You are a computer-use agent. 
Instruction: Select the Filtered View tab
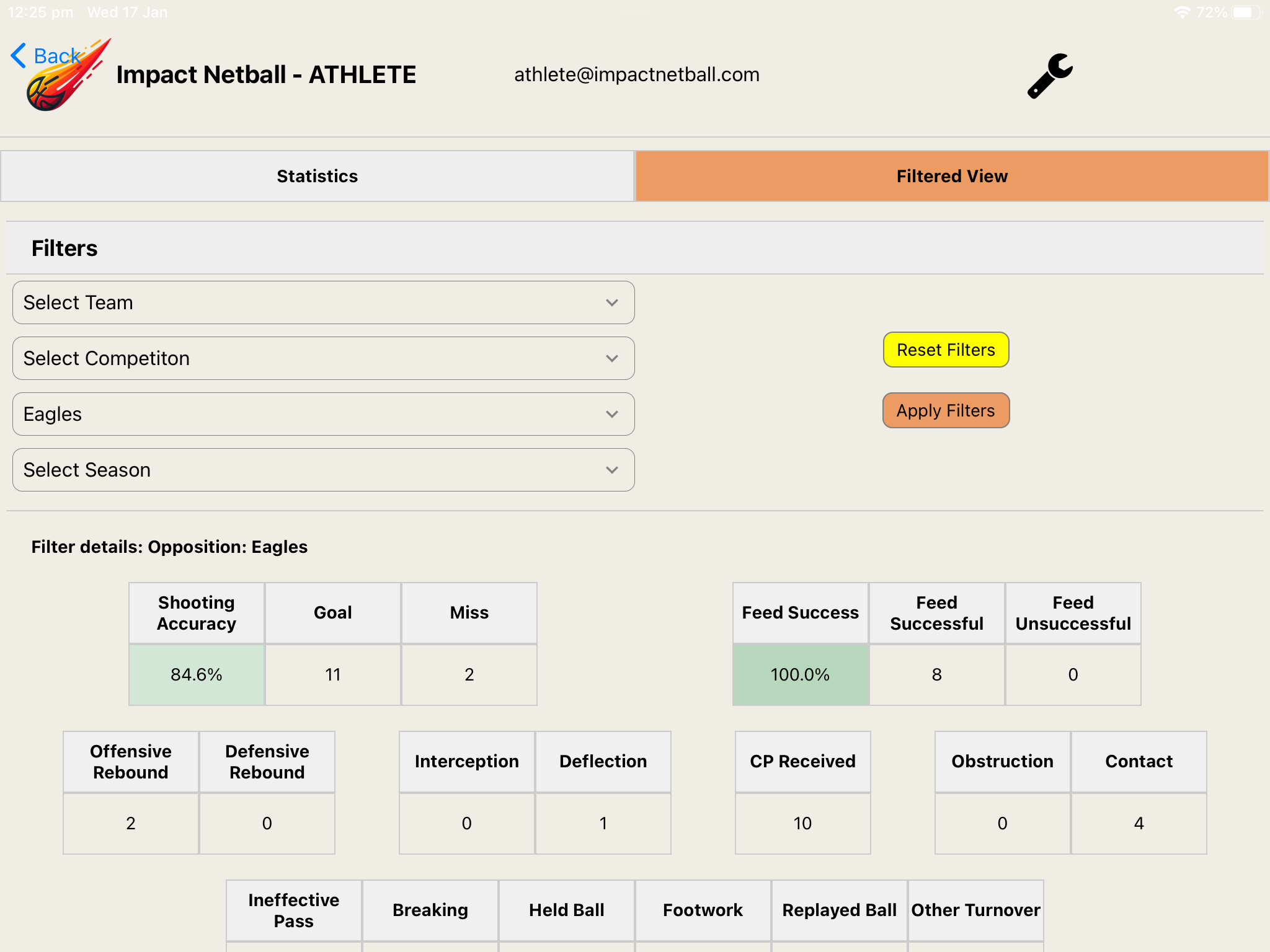(x=951, y=176)
